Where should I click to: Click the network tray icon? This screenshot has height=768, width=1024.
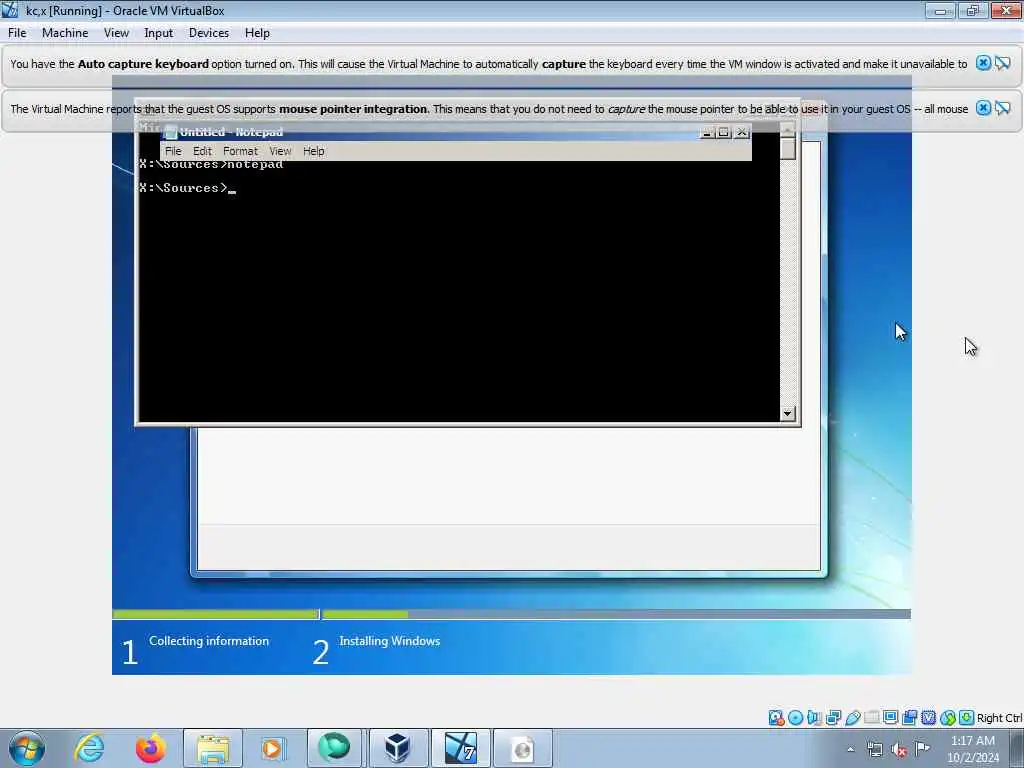tap(874, 750)
